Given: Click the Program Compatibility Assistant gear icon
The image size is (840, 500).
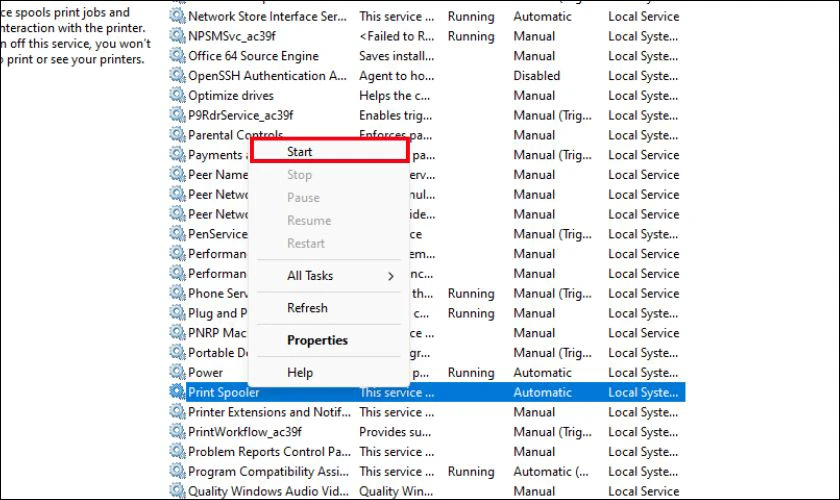Looking at the screenshot, I should coord(177,471).
